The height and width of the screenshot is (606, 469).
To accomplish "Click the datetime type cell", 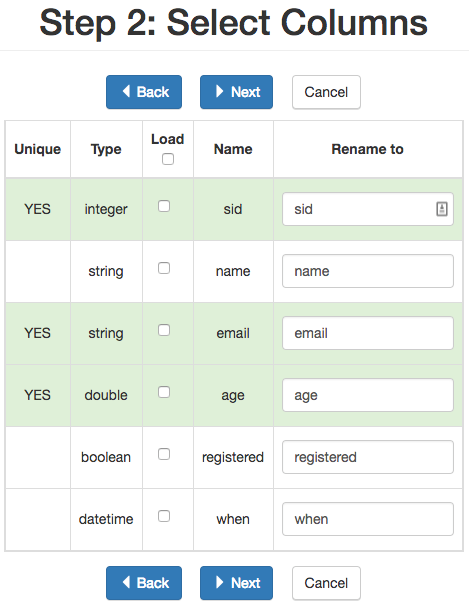I will [106, 519].
